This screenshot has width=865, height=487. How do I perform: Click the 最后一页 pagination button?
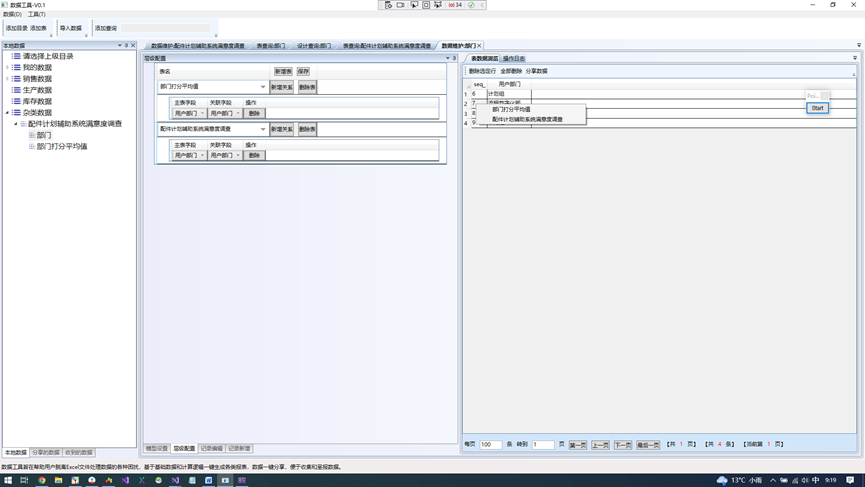(648, 445)
